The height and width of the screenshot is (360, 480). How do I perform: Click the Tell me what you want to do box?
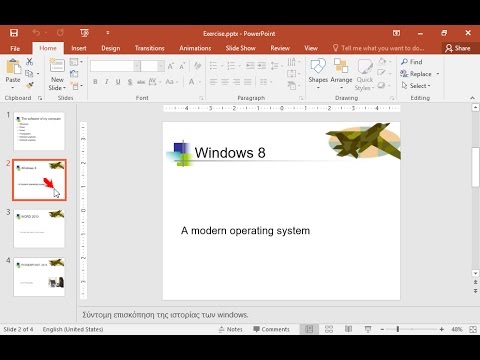point(379,48)
